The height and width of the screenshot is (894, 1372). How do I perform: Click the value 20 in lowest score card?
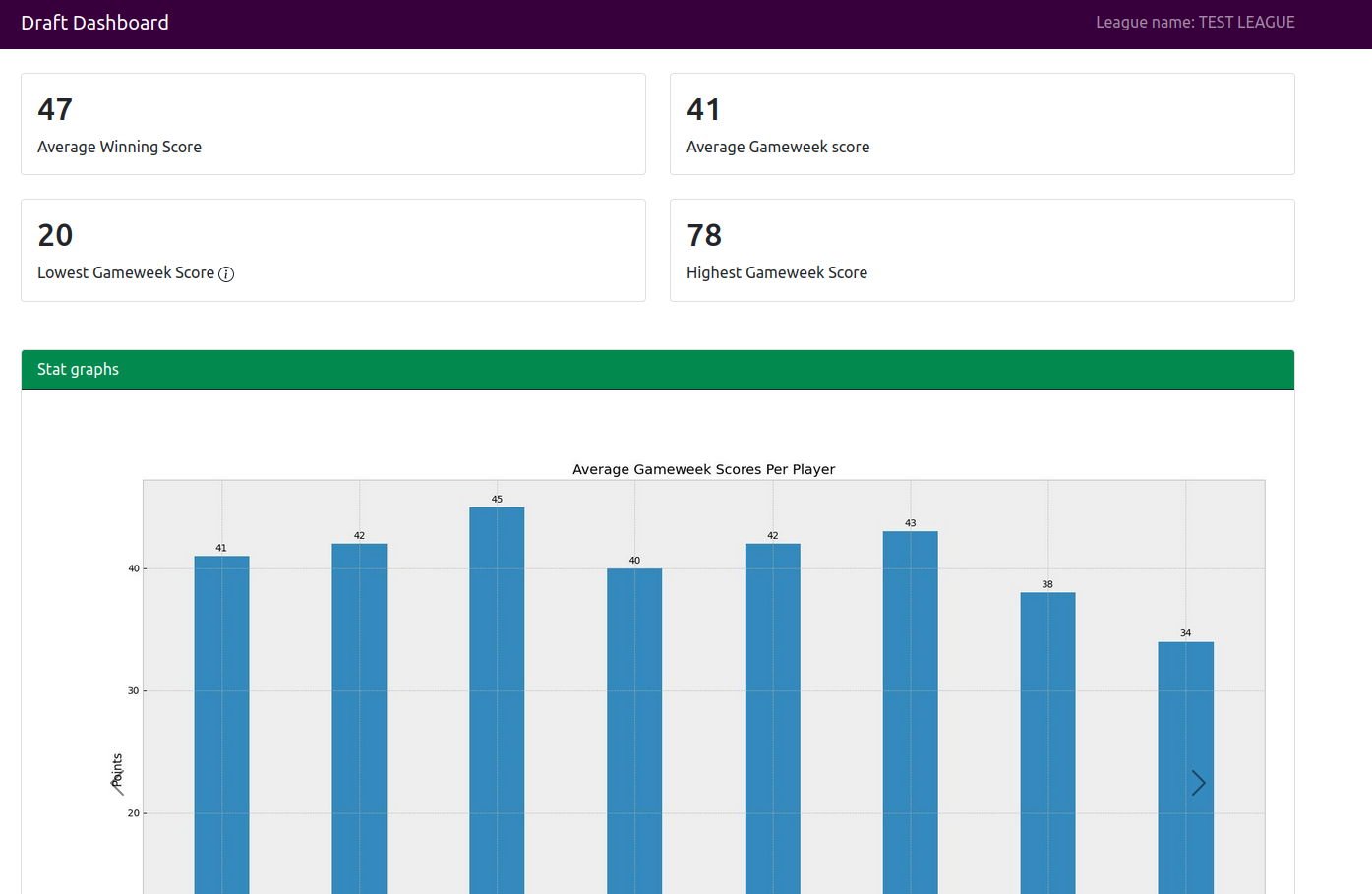pyautogui.click(x=55, y=235)
